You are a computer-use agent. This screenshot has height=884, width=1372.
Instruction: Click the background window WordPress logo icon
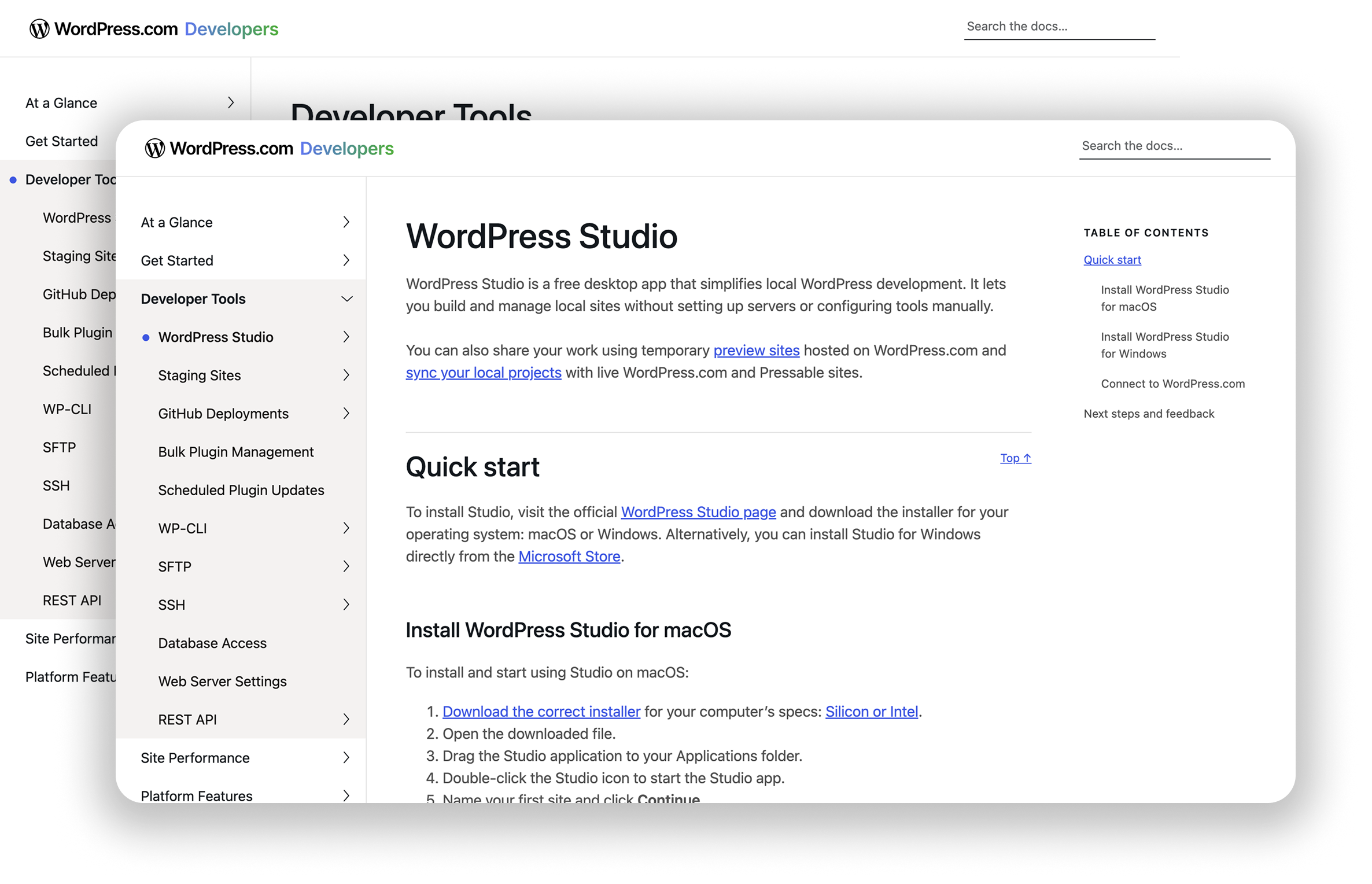point(39,29)
